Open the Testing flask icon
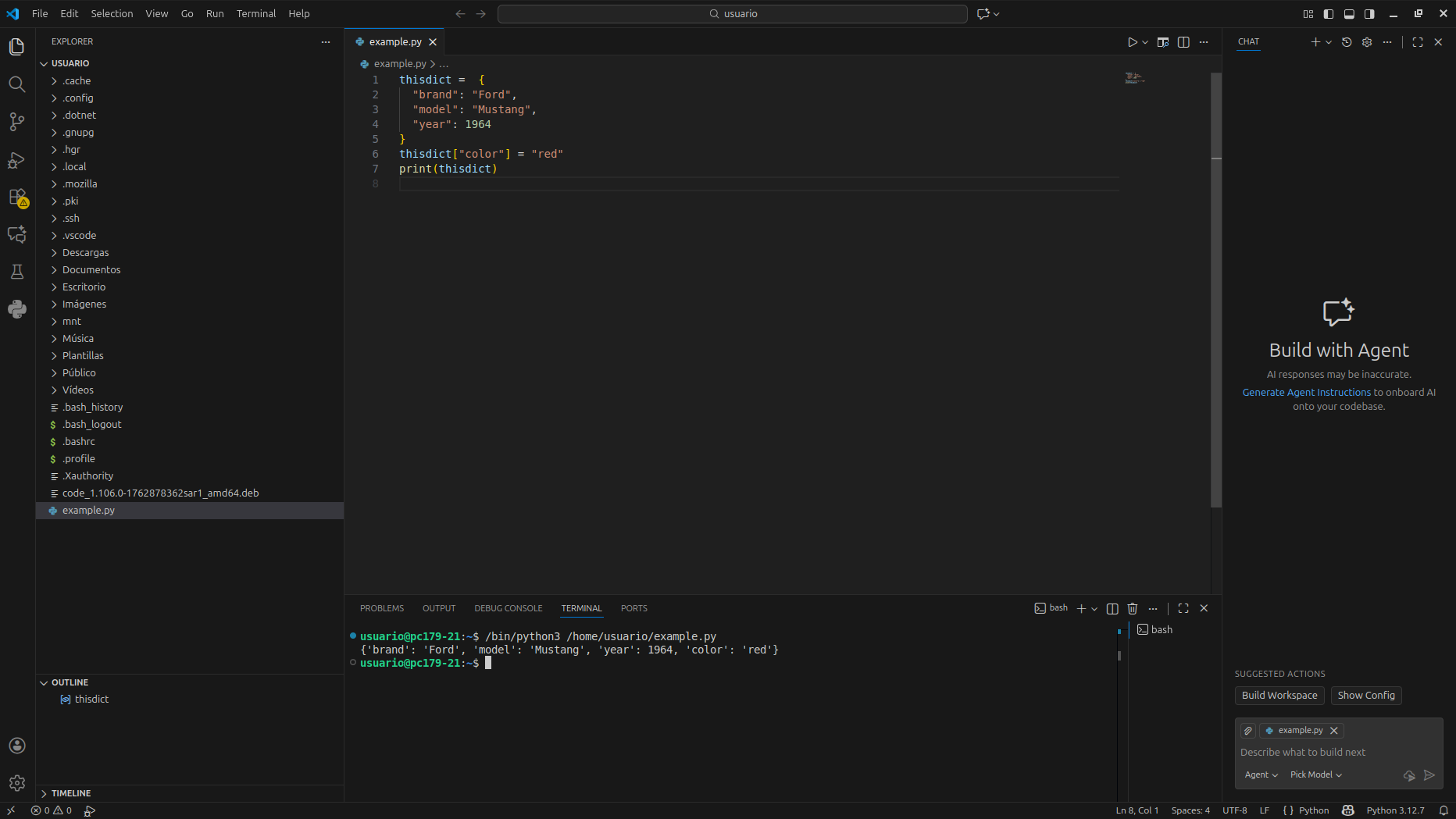This screenshot has width=1456, height=819. point(16,272)
